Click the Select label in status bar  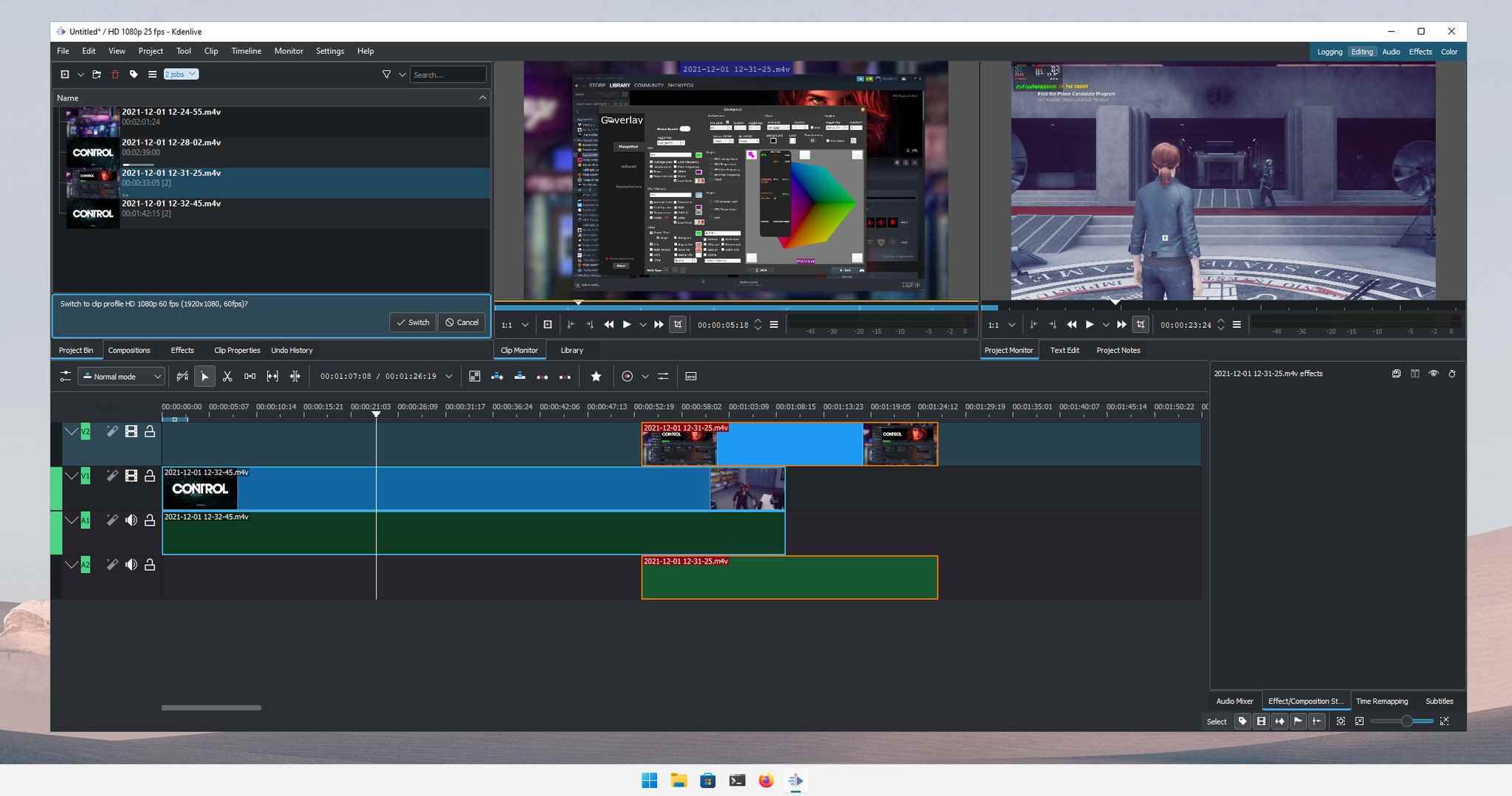1216,721
